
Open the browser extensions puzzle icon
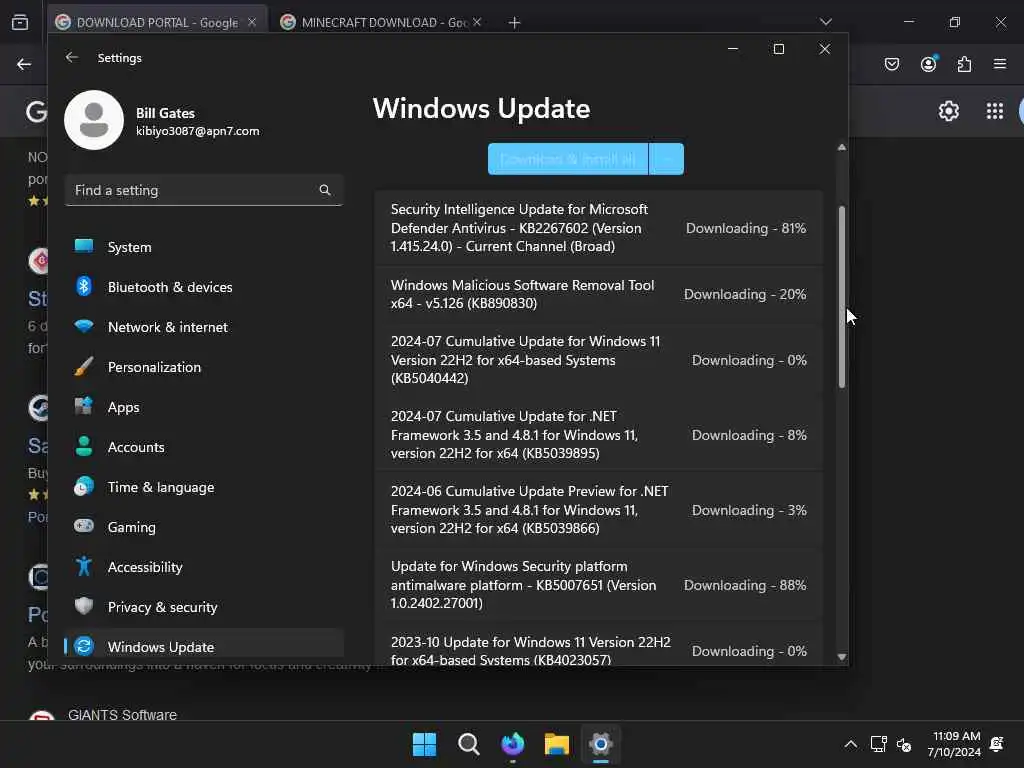[x=965, y=64]
